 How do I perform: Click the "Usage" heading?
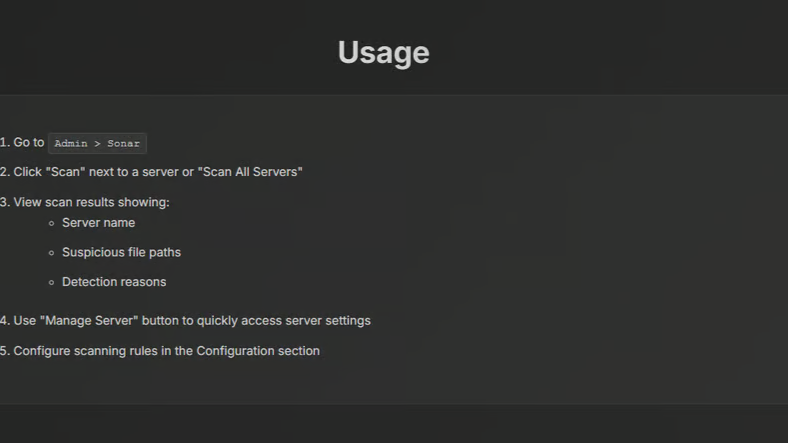pyautogui.click(x=383, y=52)
